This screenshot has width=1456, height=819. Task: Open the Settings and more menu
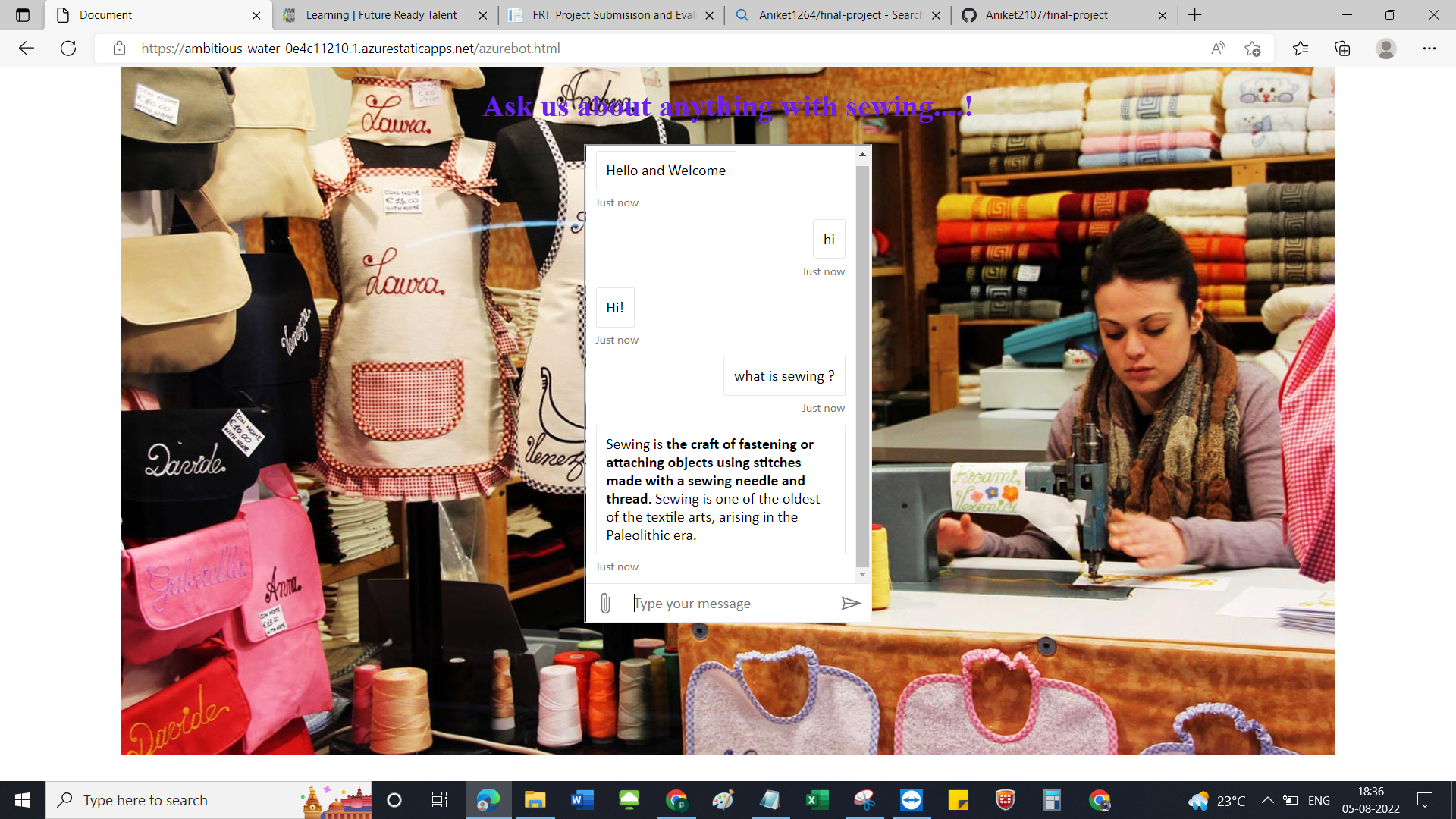pos(1429,49)
